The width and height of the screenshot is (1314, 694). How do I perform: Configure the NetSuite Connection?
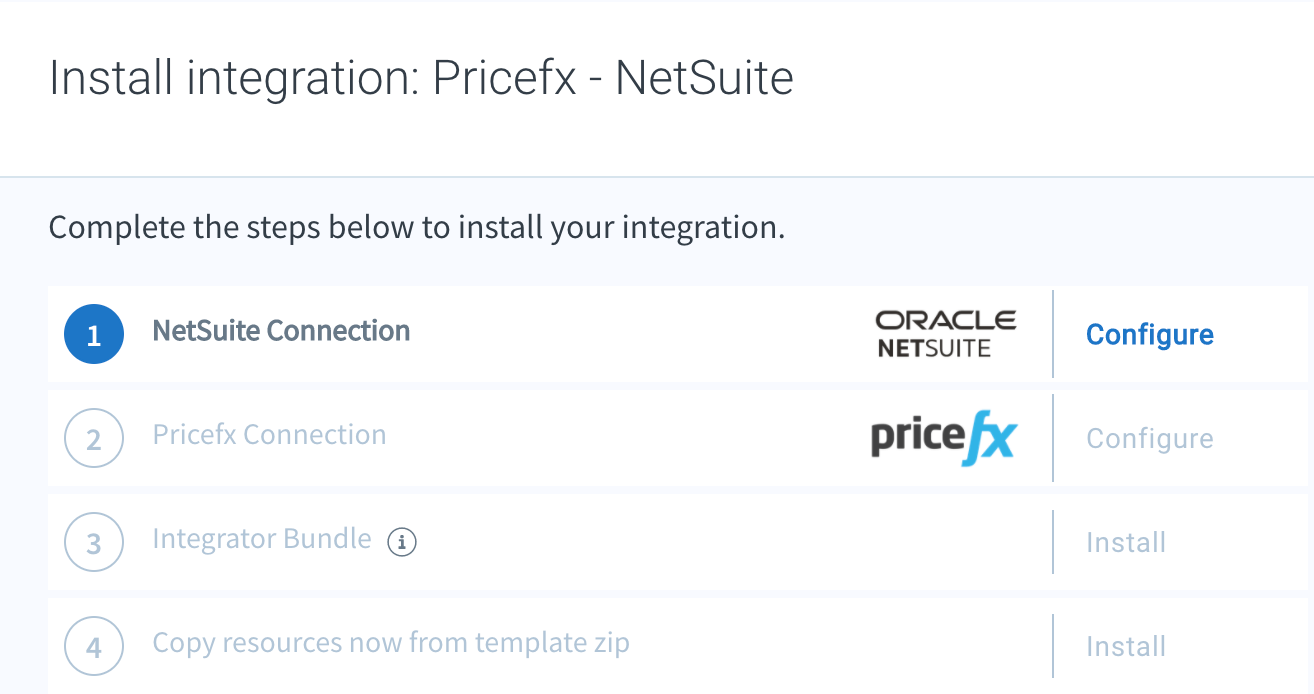tap(1150, 334)
